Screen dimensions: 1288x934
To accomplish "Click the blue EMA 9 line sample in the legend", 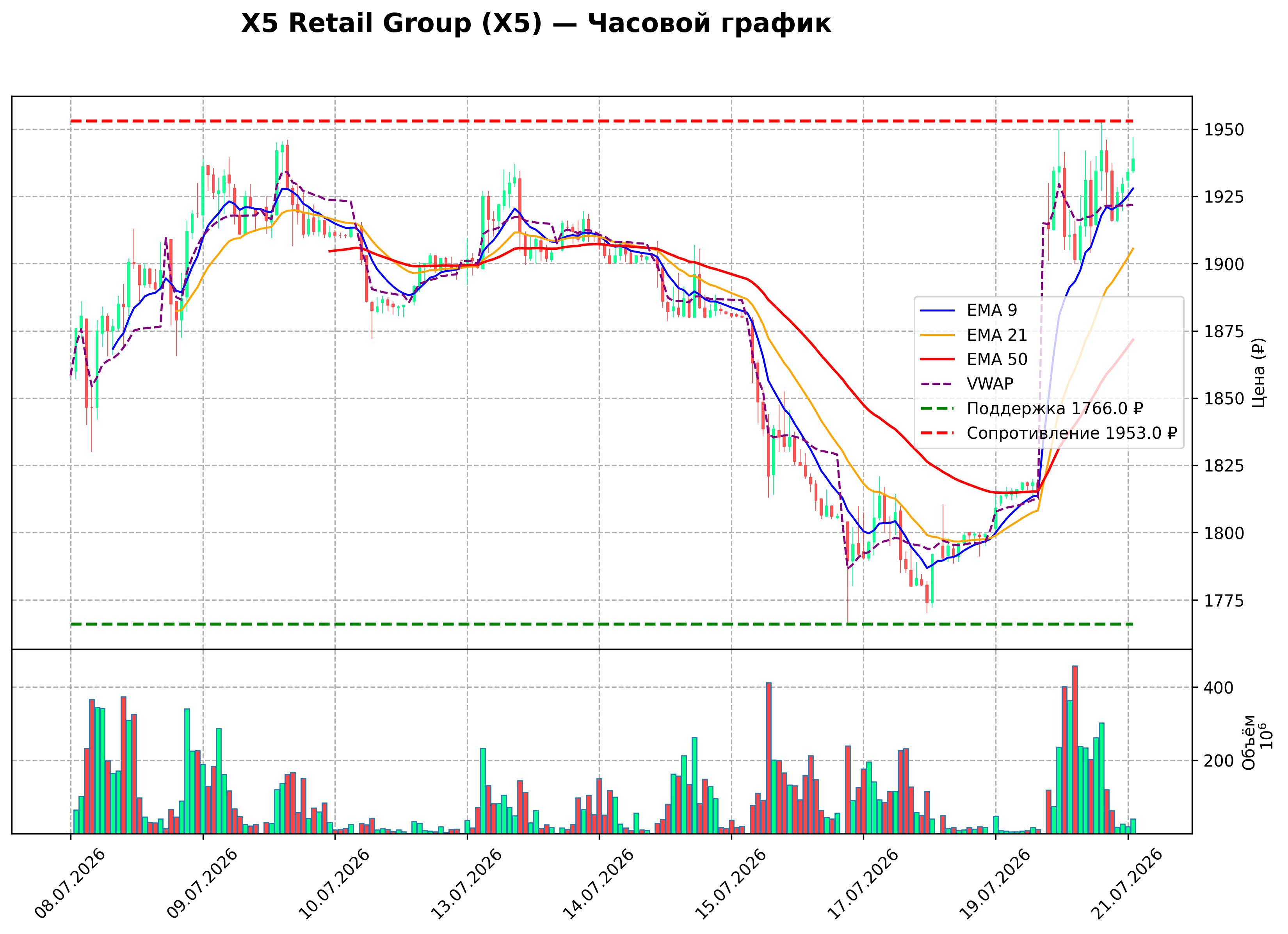I will [938, 311].
